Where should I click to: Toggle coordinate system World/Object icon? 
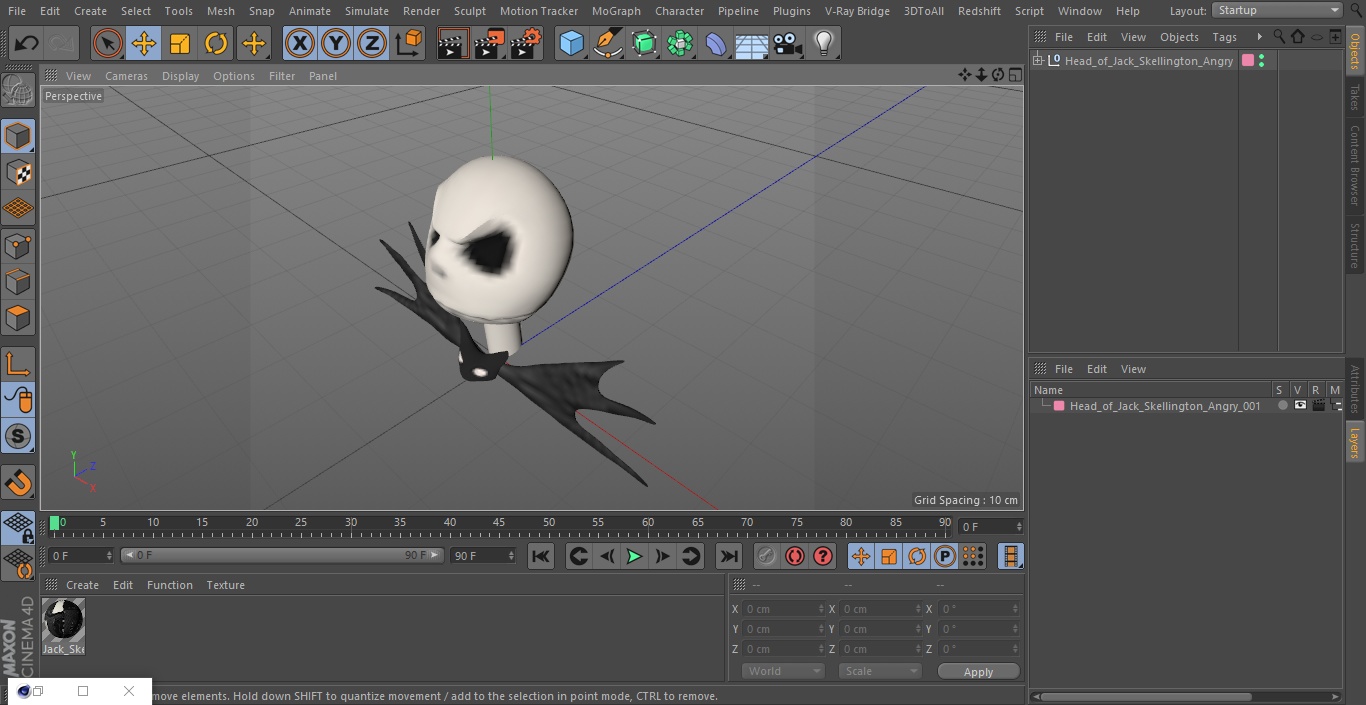point(408,44)
